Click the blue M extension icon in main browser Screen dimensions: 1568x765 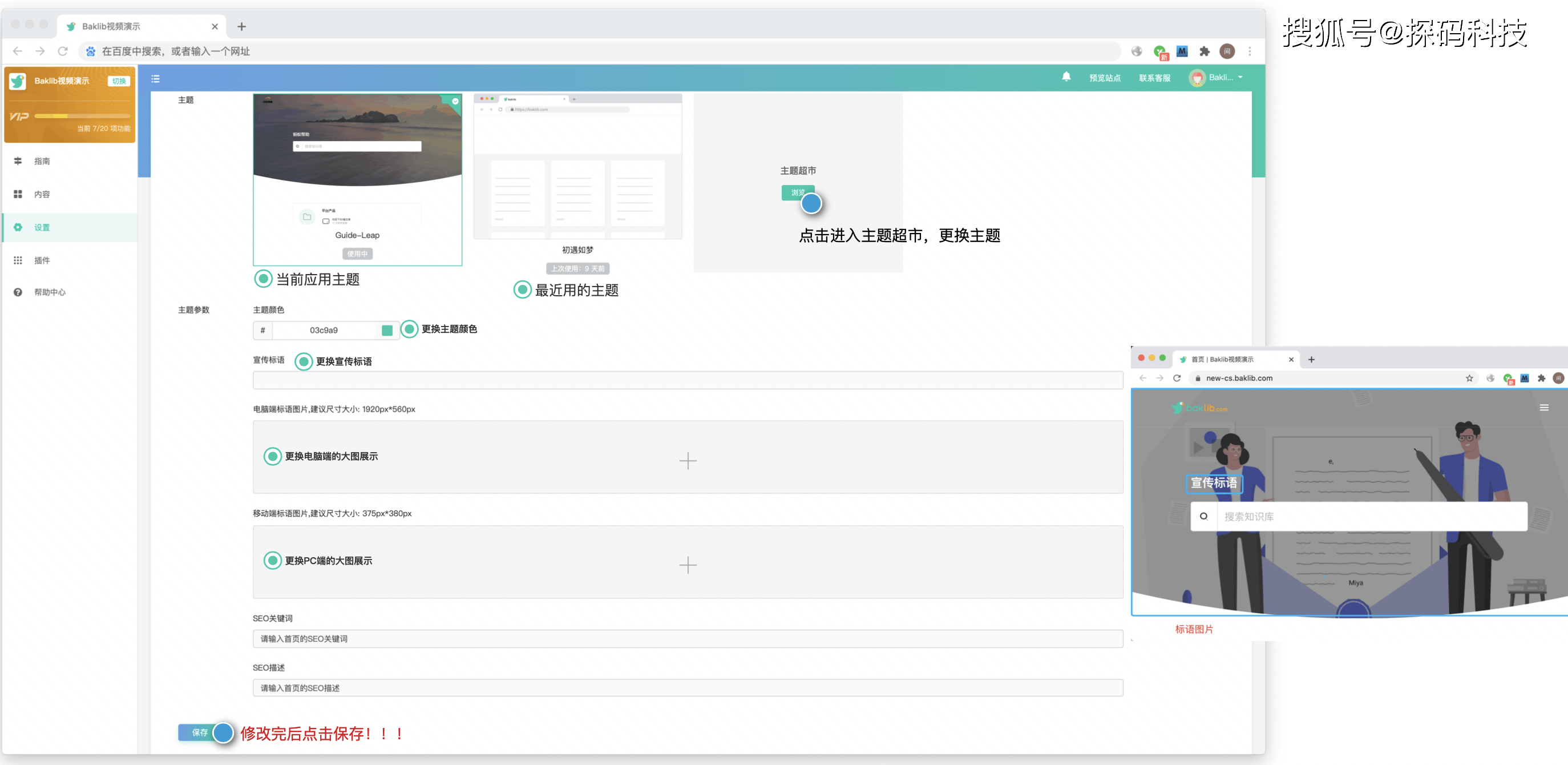(1182, 51)
